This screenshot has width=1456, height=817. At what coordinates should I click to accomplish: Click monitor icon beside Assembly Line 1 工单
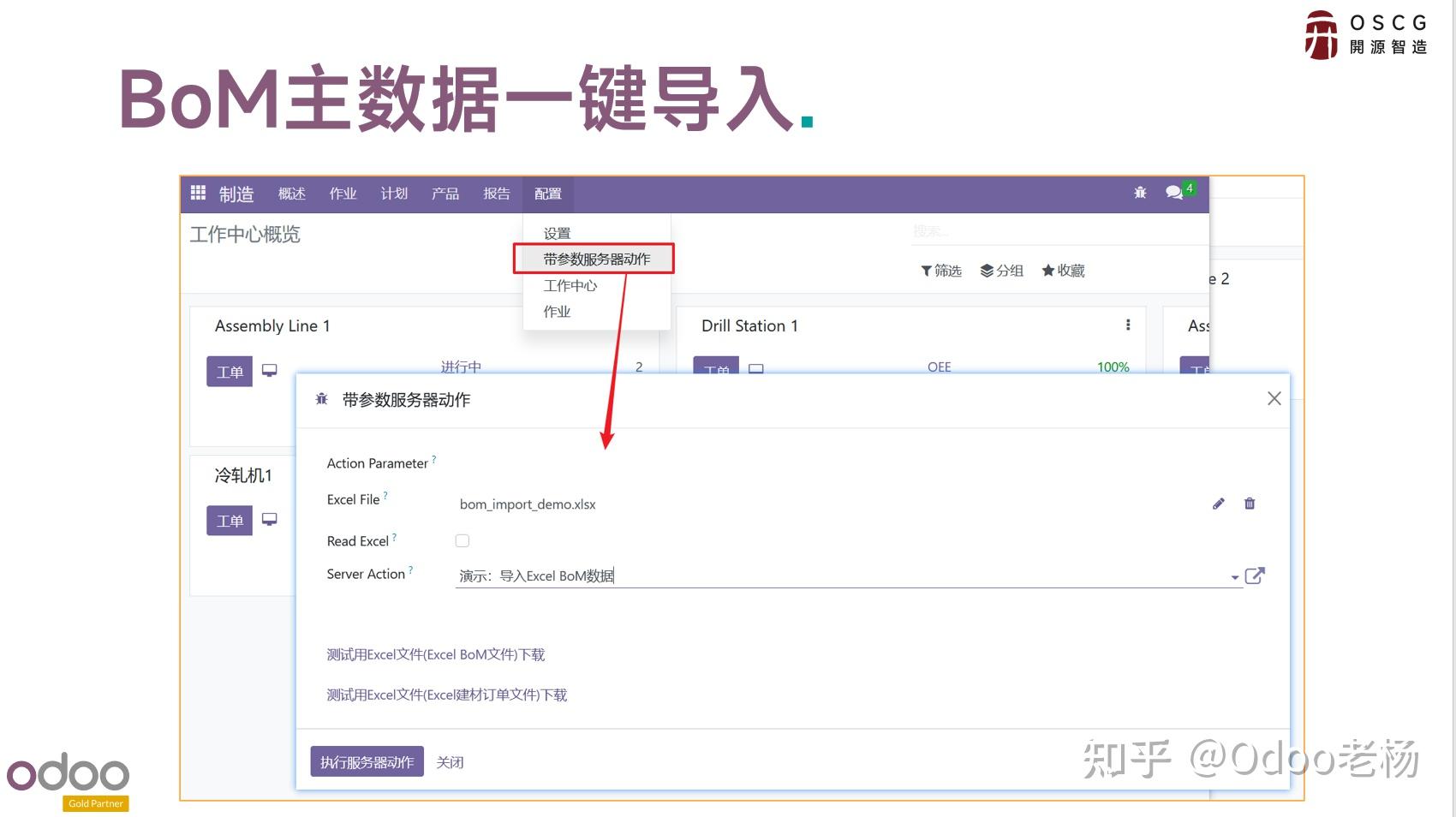pyautogui.click(x=269, y=368)
